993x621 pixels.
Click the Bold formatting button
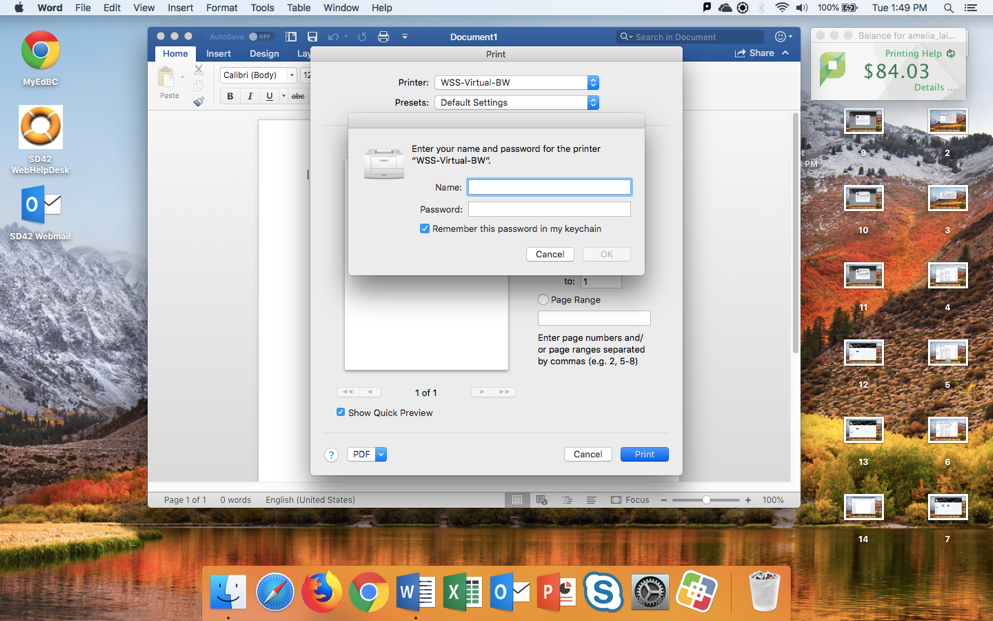[230, 96]
